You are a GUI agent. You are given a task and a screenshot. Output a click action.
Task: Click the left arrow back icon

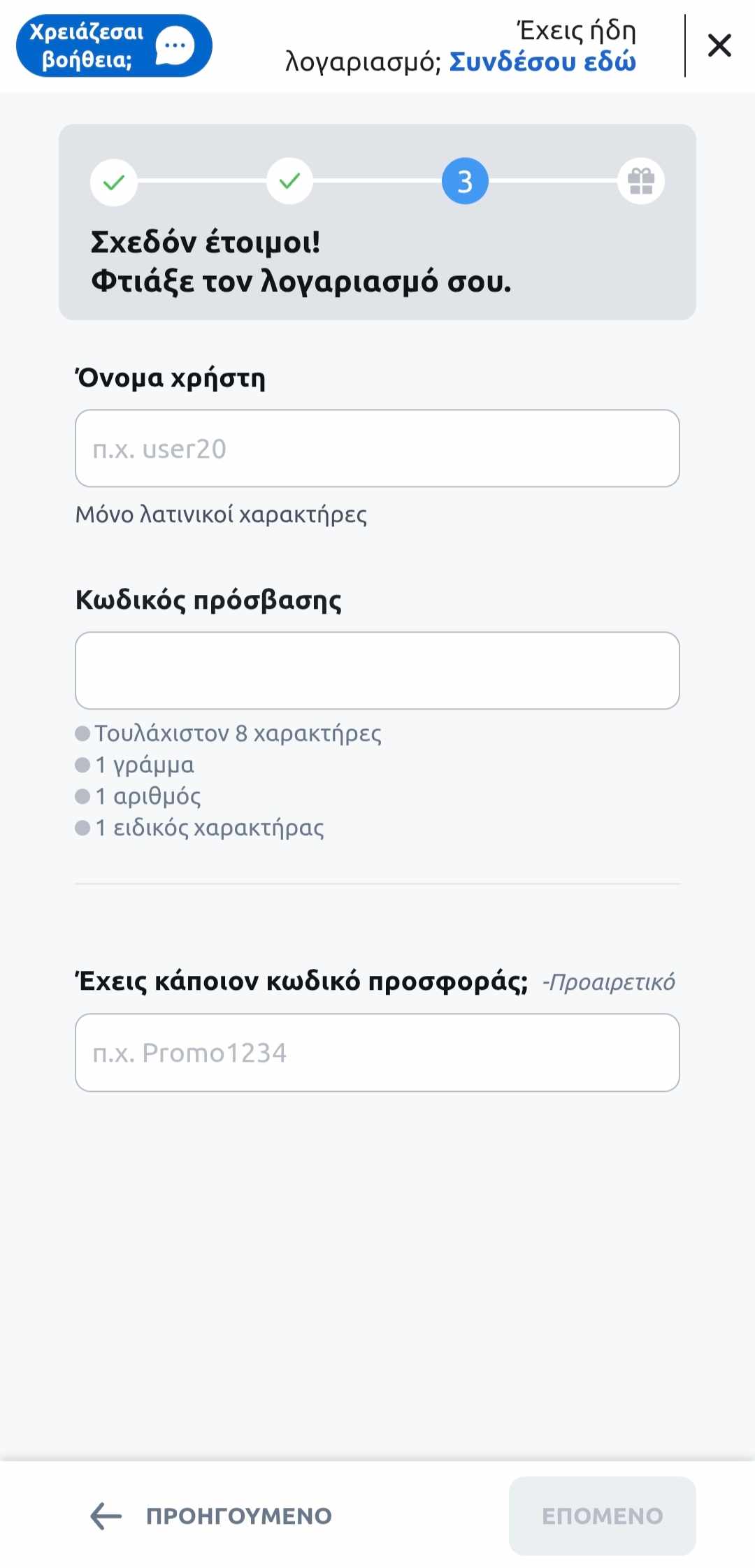[x=106, y=1516]
